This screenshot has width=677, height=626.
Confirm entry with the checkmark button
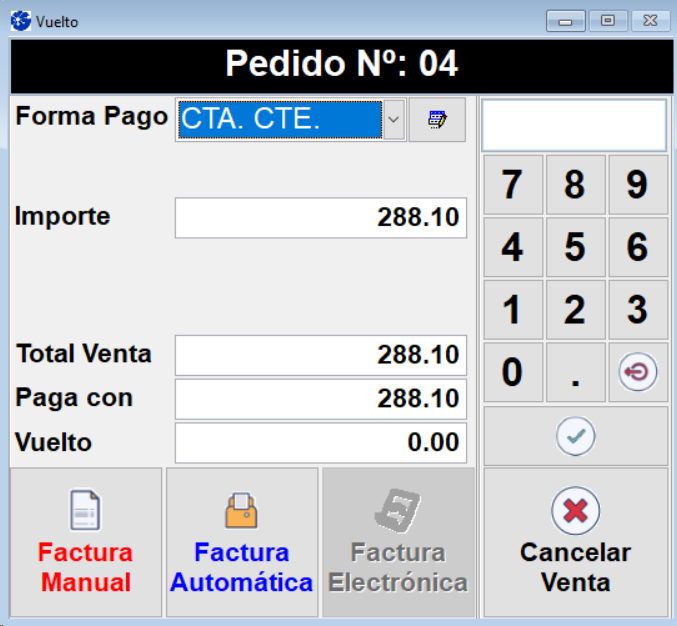(x=575, y=436)
